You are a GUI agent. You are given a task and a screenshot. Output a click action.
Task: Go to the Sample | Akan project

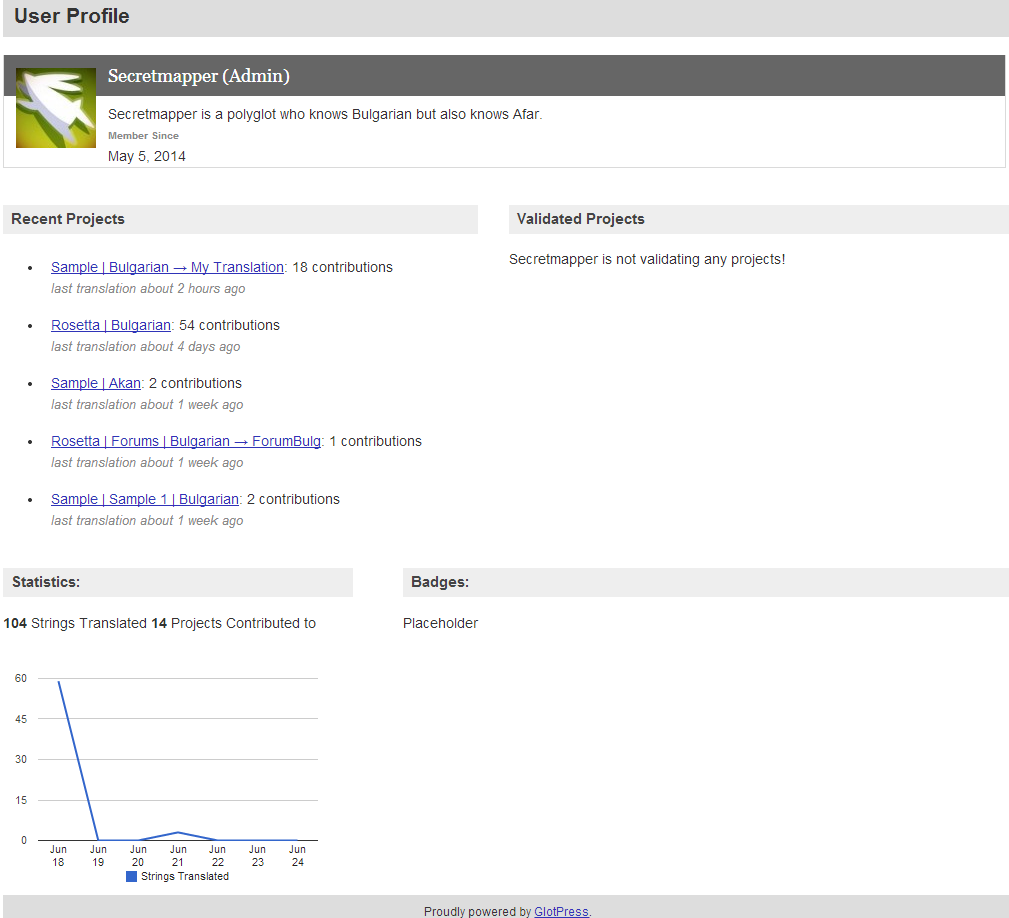(x=96, y=383)
